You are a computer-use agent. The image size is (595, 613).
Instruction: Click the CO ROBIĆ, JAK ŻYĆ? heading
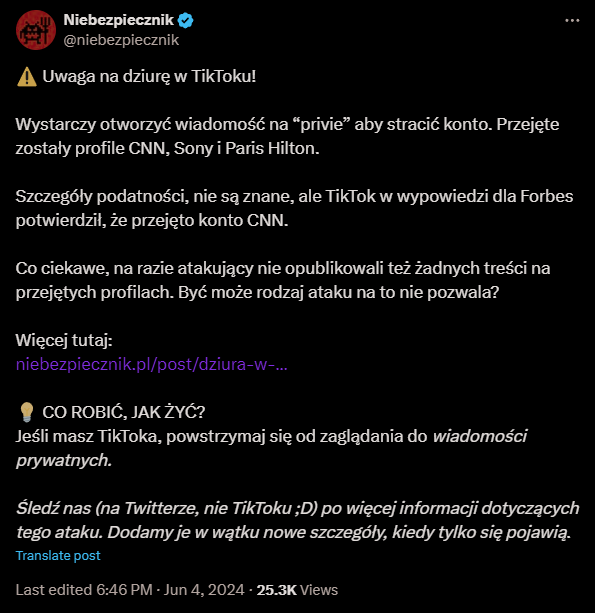pyautogui.click(x=124, y=412)
